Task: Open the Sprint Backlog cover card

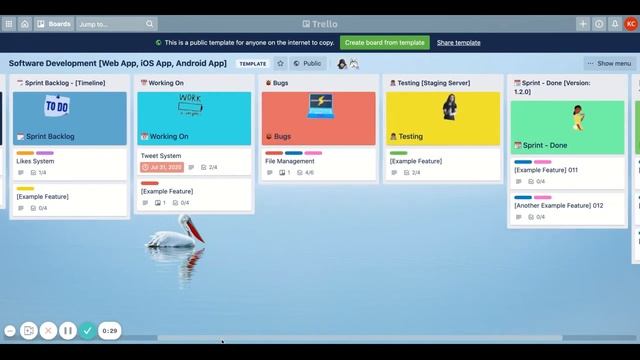Action: (x=69, y=118)
